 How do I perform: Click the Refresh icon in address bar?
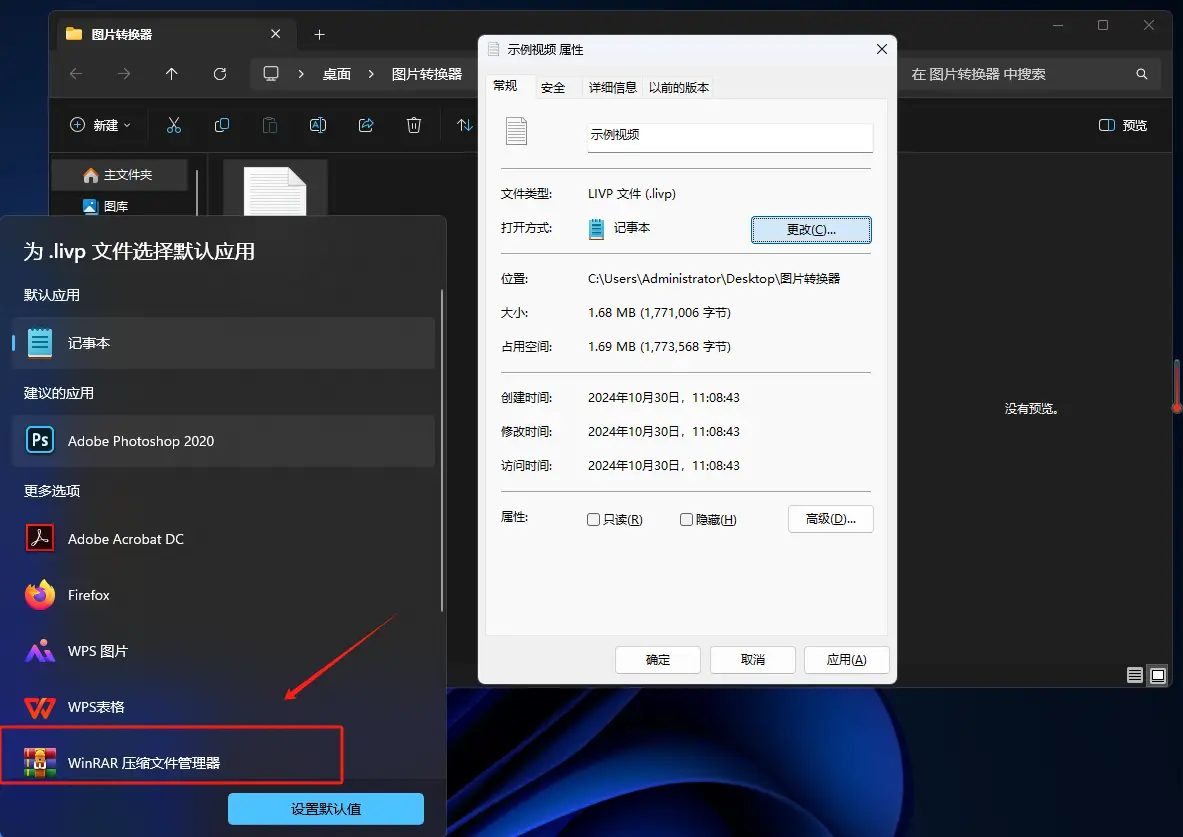click(219, 73)
